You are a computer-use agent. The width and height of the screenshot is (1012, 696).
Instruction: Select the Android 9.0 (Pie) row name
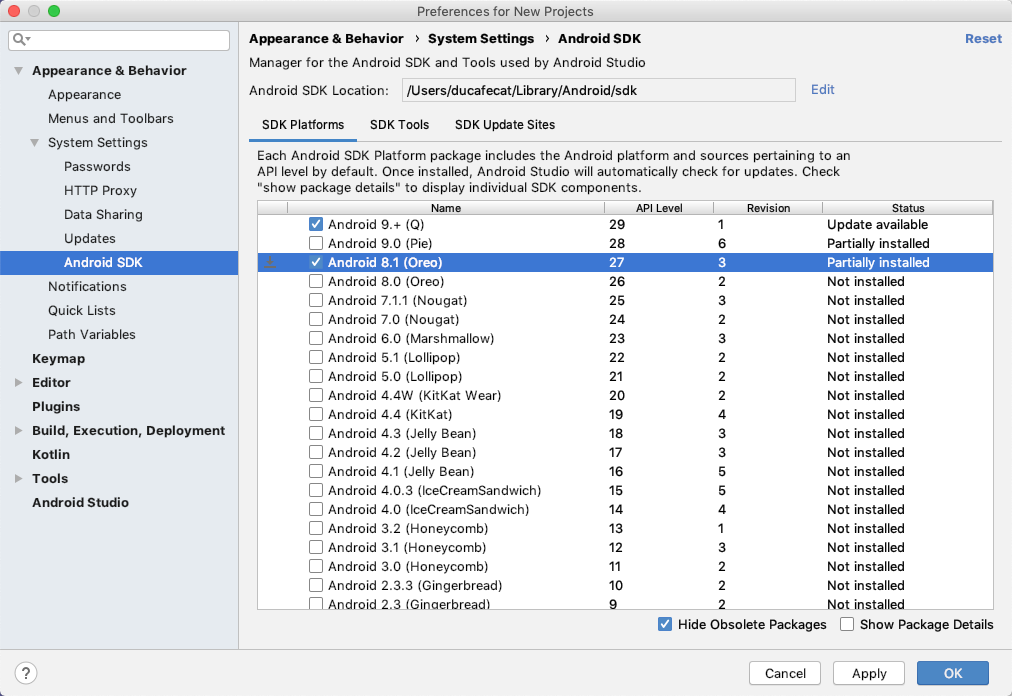(x=380, y=243)
